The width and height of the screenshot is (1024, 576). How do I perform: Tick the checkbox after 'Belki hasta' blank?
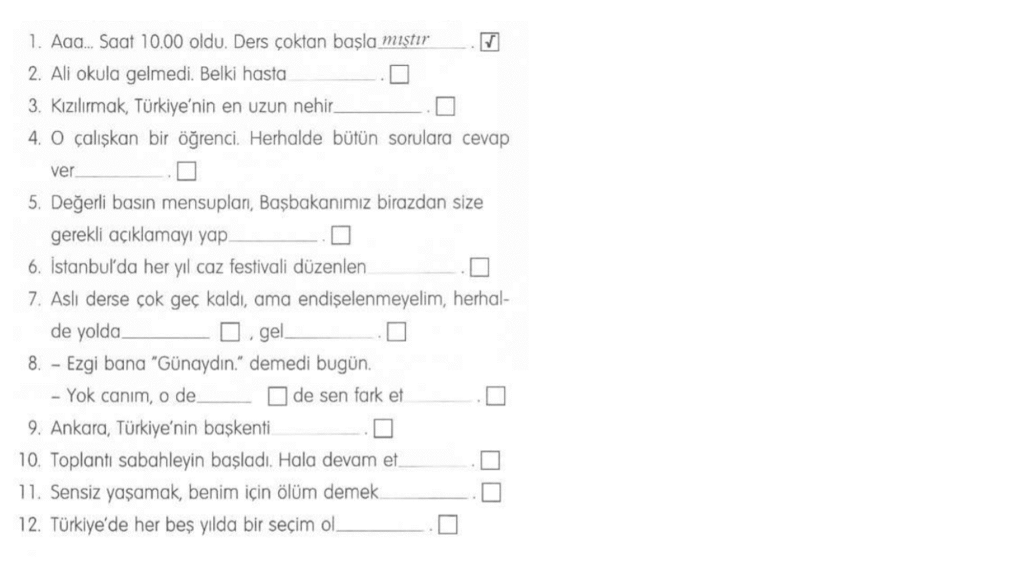(x=401, y=74)
